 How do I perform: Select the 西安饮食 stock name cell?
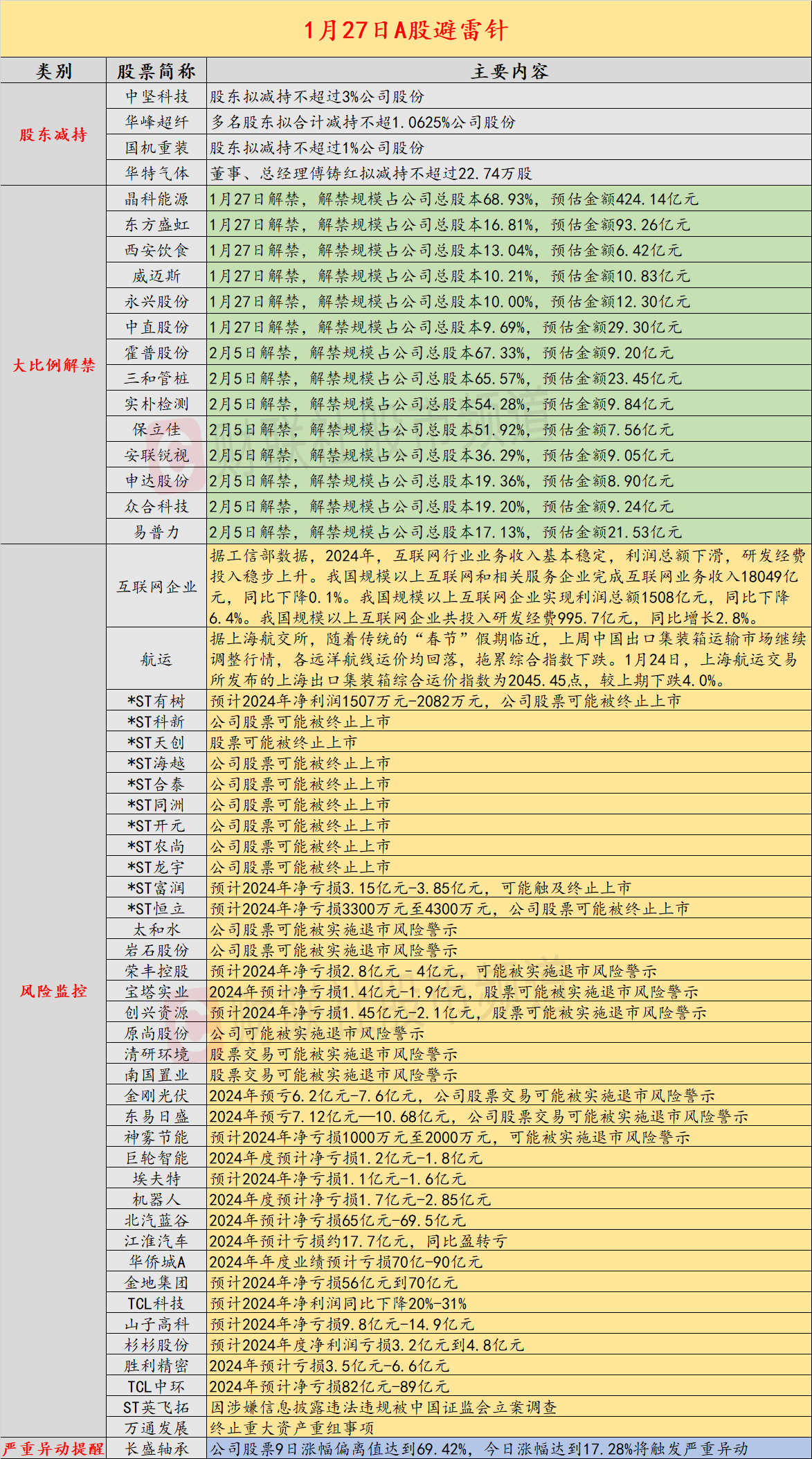[156, 250]
